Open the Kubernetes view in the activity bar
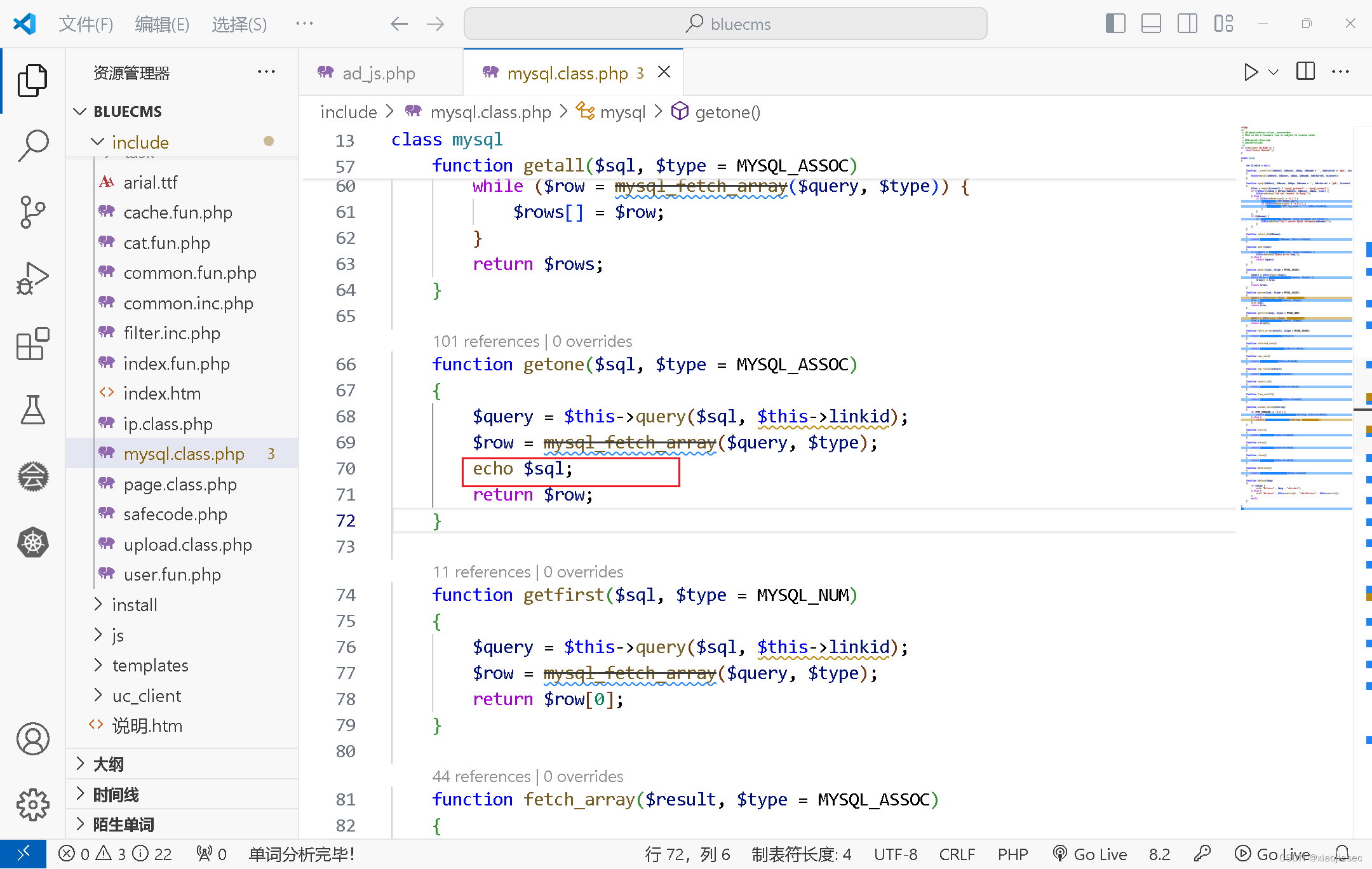The image size is (1372, 869). pos(32,542)
